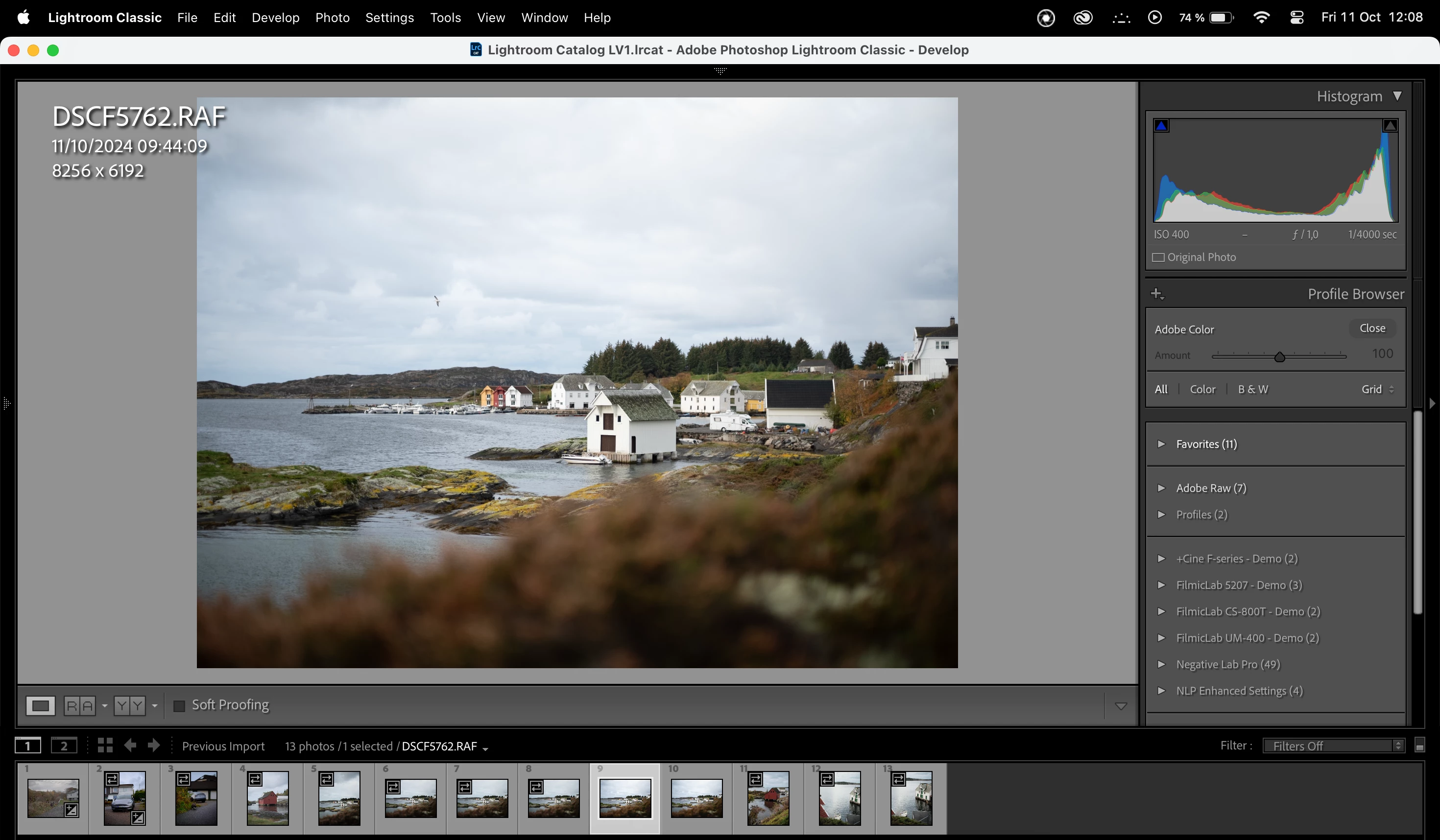Select the R|A reference view icon
This screenshot has height=840, width=1440.
79,706
